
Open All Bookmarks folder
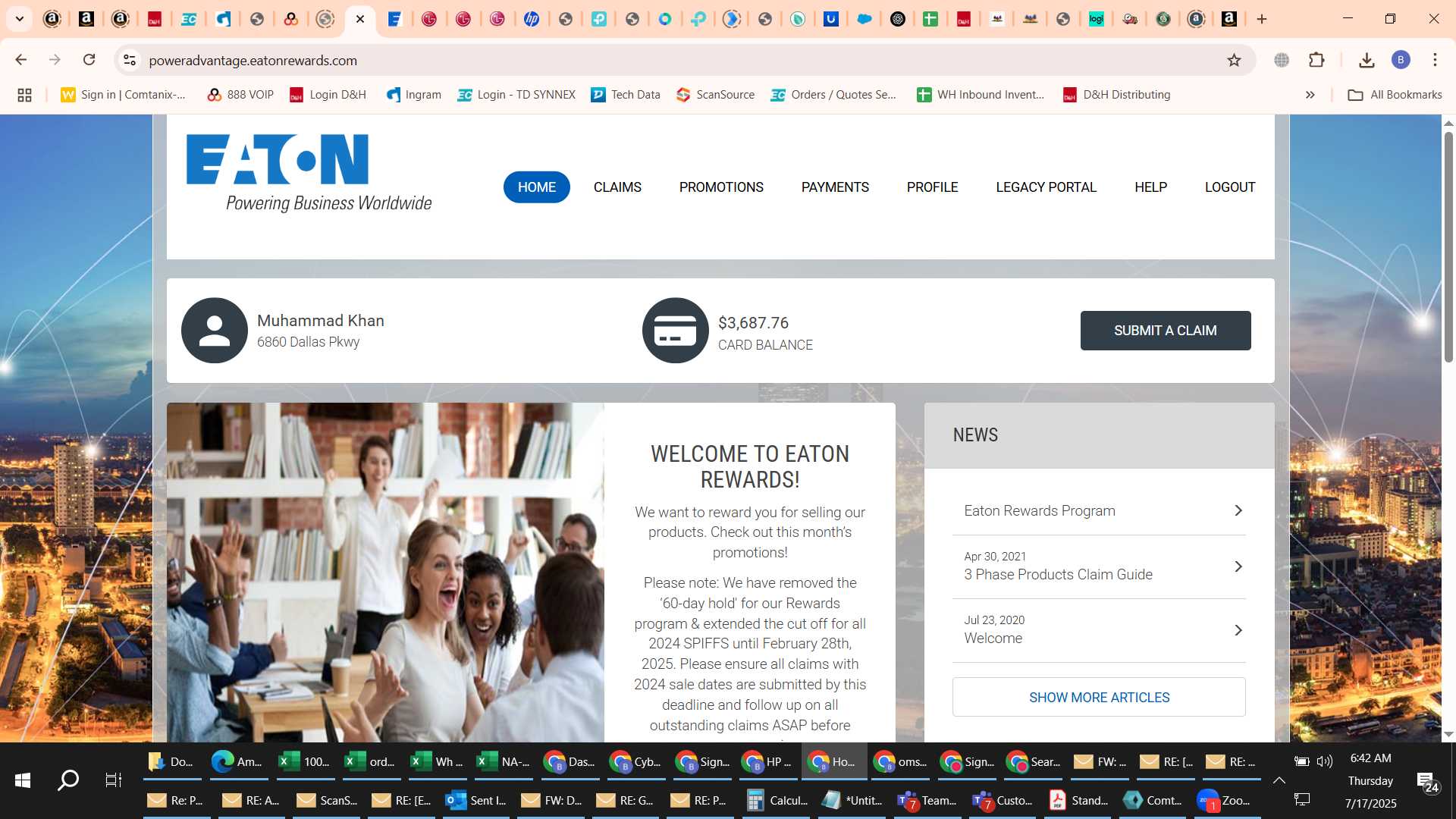click(1395, 95)
